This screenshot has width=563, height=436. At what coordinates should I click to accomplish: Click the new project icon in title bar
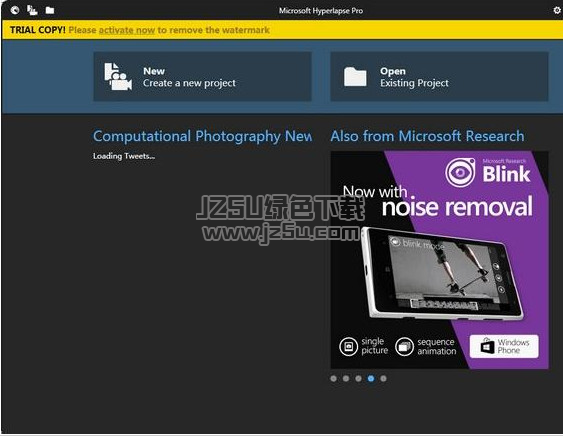[x=32, y=10]
